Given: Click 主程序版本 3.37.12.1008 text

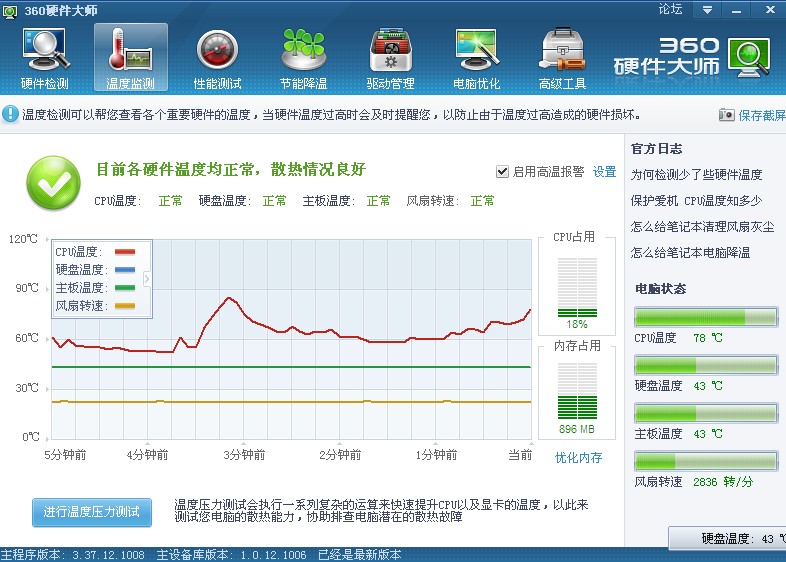Looking at the screenshot, I should tap(73, 555).
